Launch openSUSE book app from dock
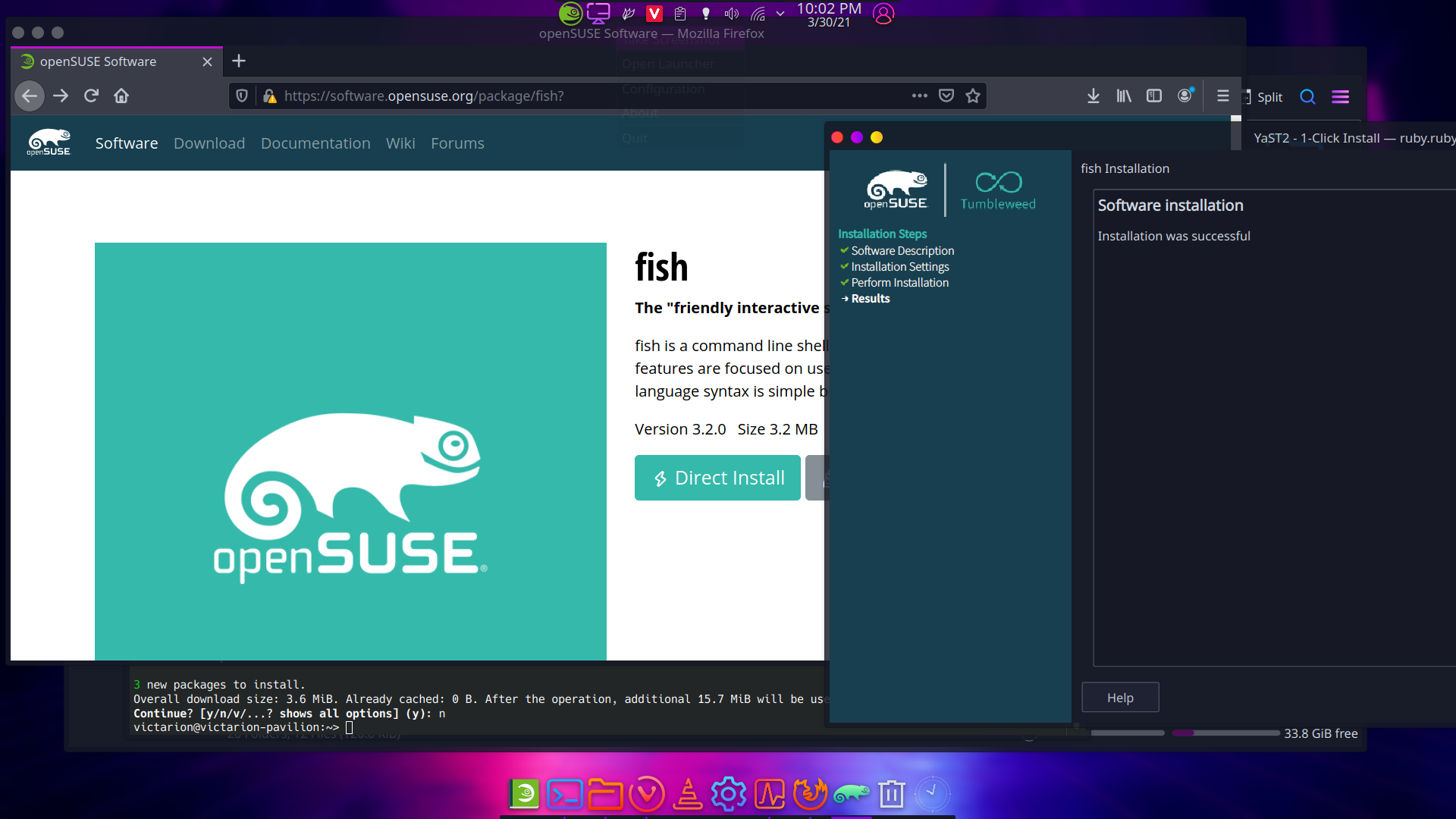The image size is (1456, 819). [x=524, y=794]
